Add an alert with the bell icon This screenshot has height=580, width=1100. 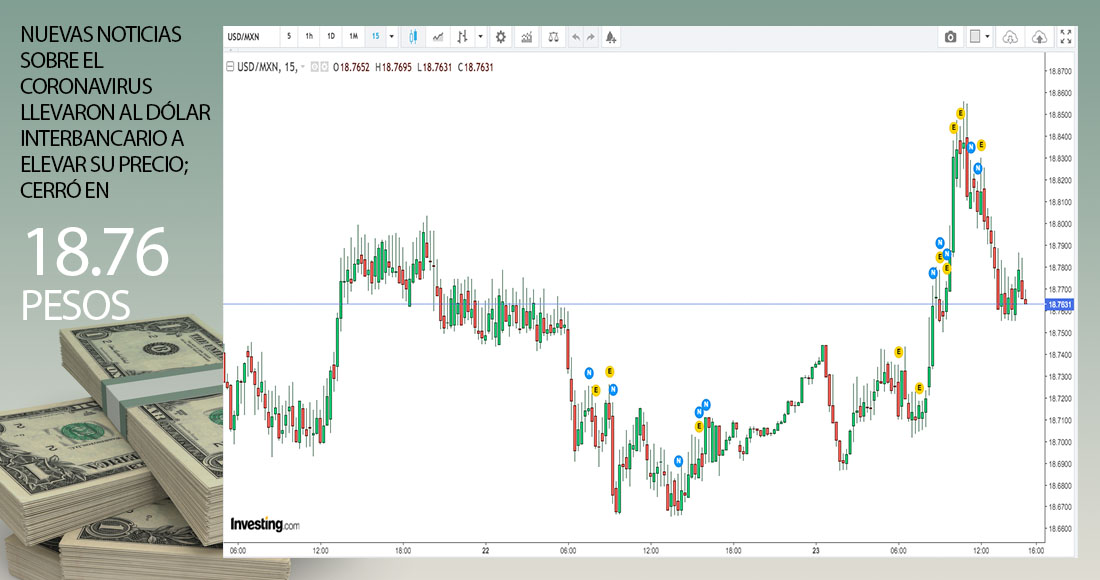pyautogui.click(x=610, y=37)
